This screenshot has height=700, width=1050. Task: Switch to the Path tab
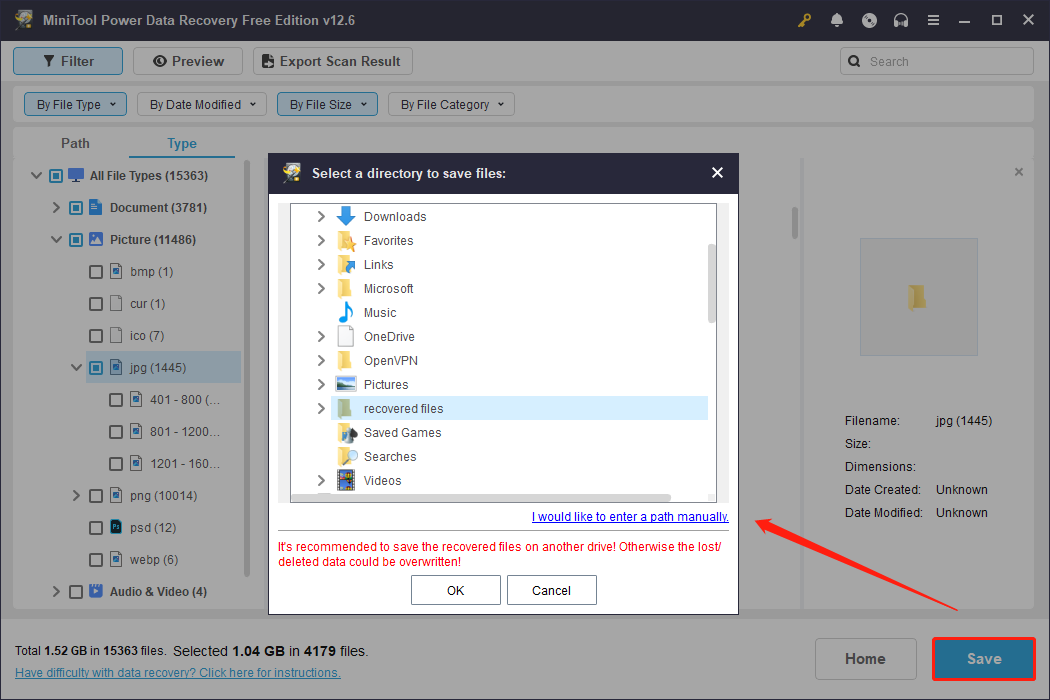pyautogui.click(x=75, y=143)
